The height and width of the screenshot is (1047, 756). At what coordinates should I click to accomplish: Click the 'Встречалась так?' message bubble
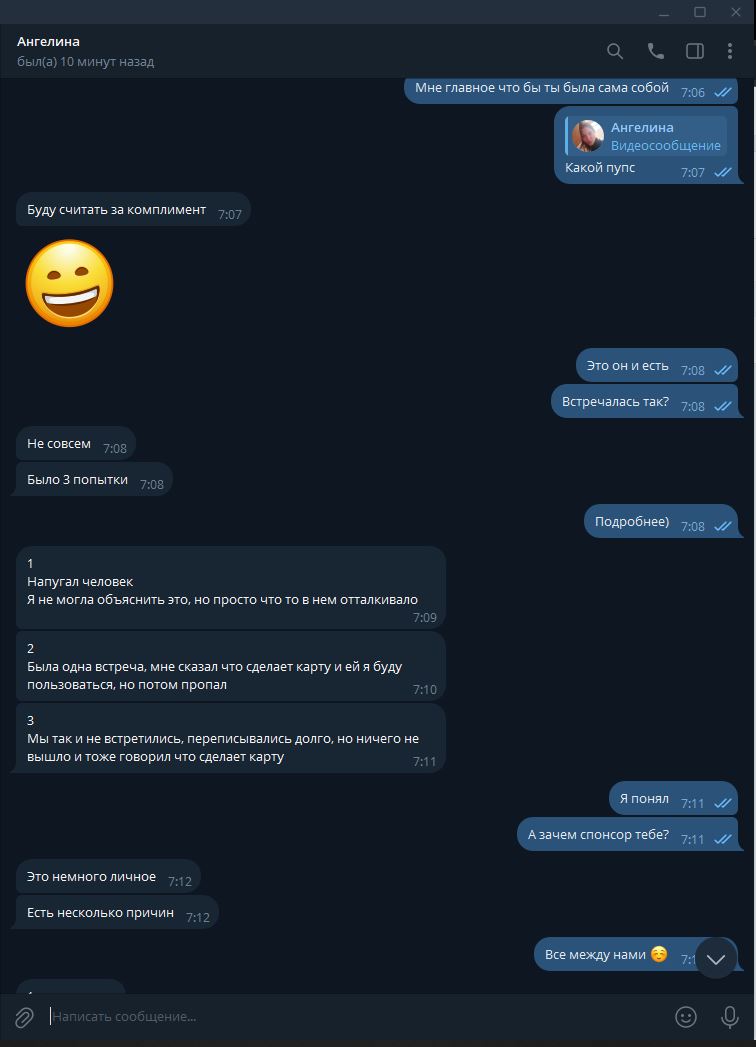click(644, 402)
